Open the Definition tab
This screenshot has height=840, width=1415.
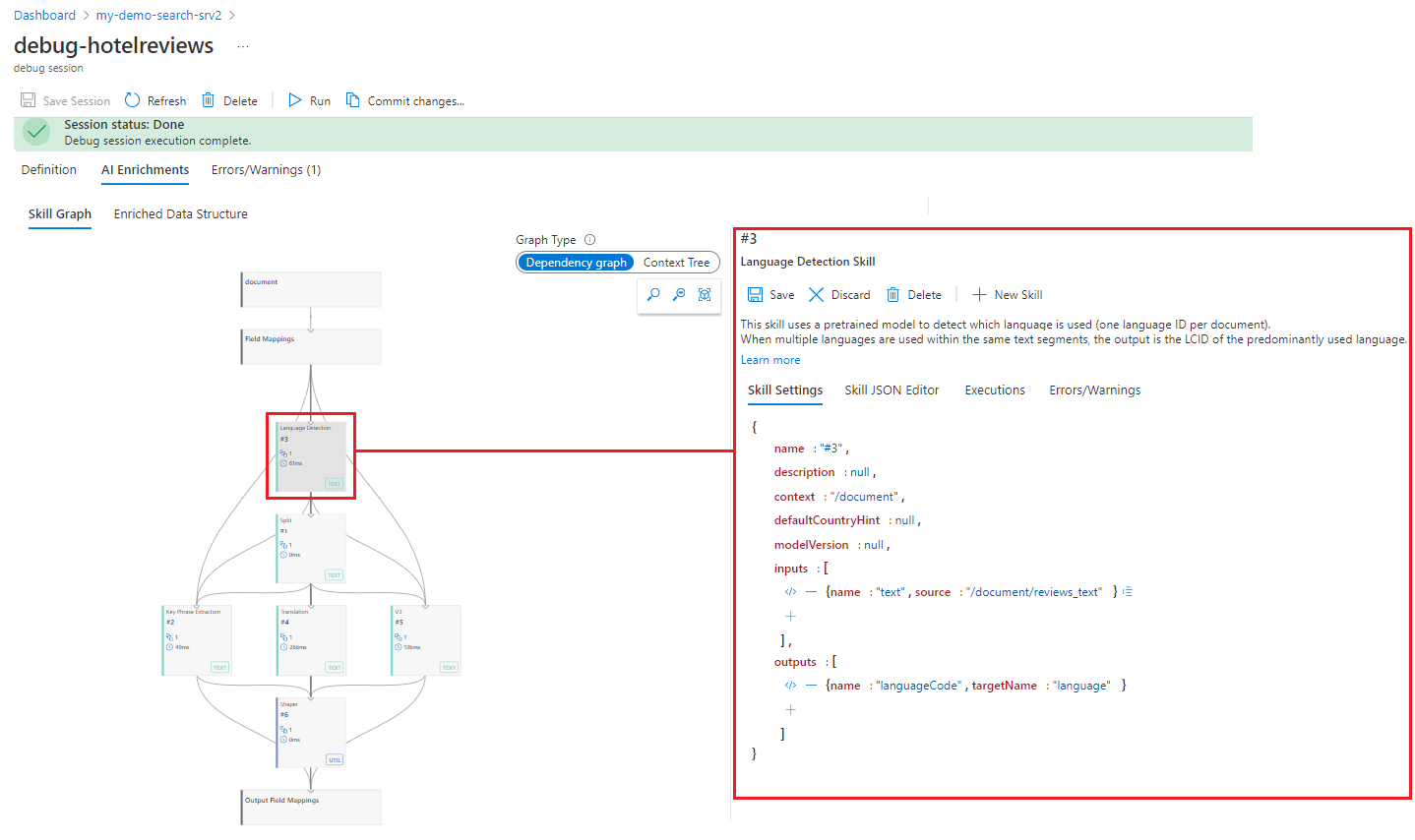(x=49, y=170)
